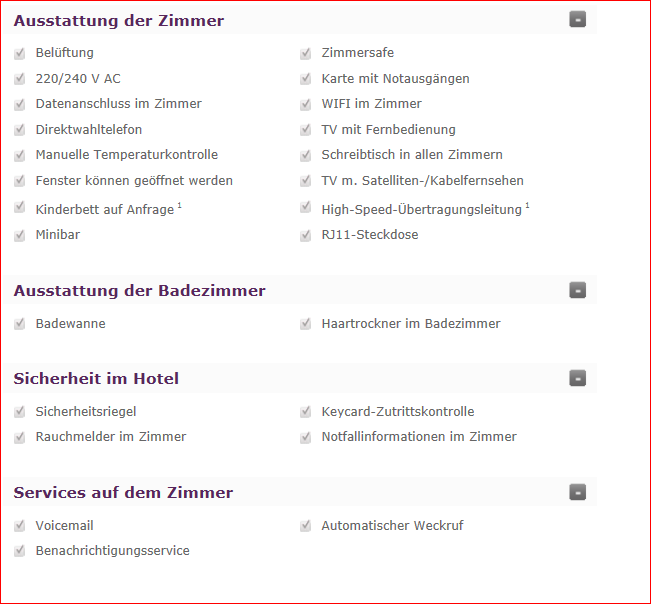This screenshot has height=604, width=651.
Task: Click the Ausstattung der Zimmer heading
Action: tap(119, 20)
